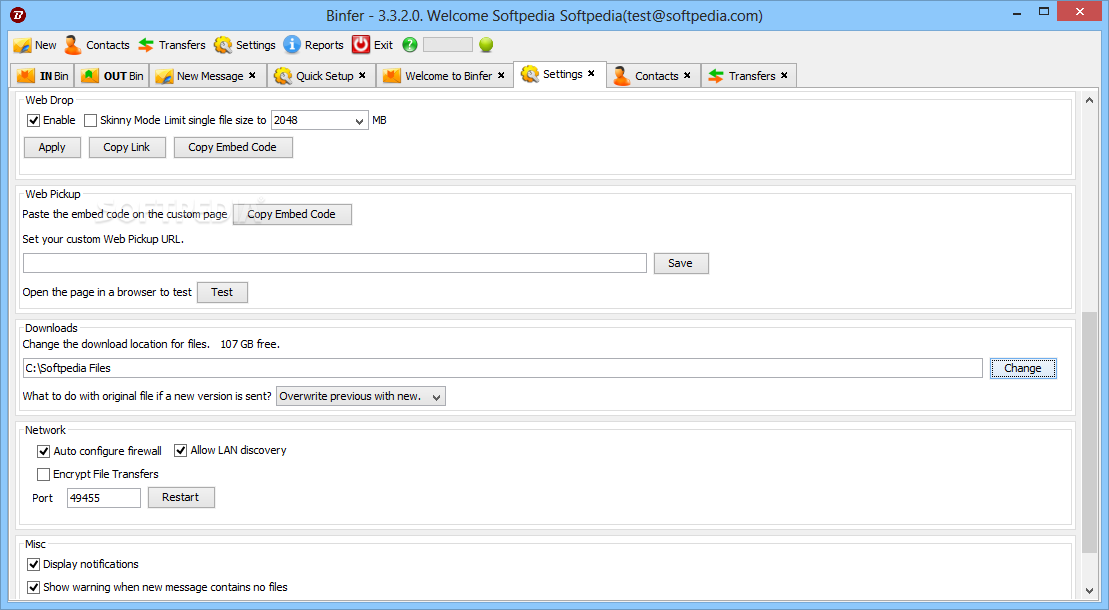This screenshot has width=1109, height=610.
Task: Close the Settings tab
Action: 591,73
